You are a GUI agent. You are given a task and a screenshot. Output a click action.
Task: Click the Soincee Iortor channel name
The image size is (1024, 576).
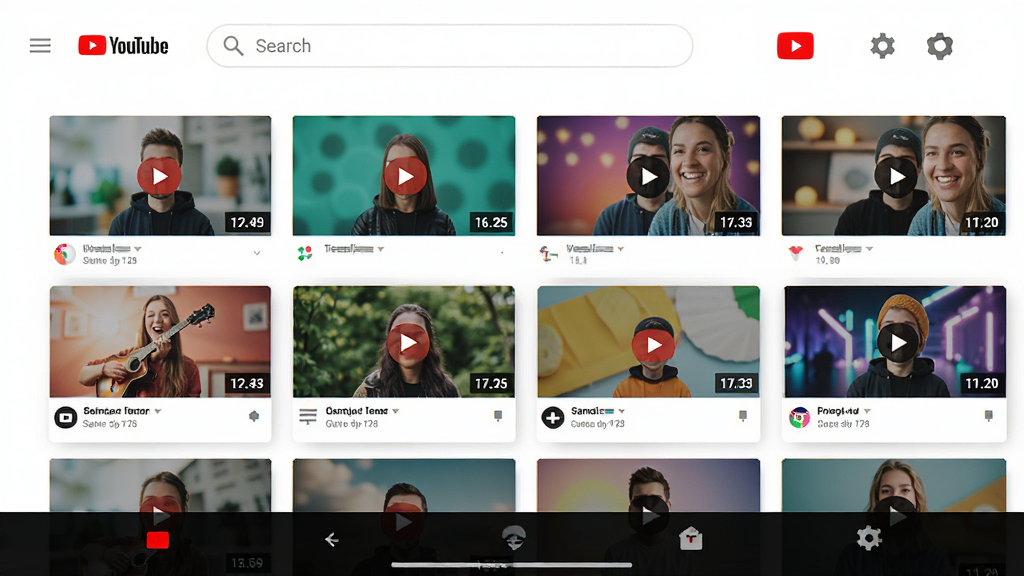116,411
